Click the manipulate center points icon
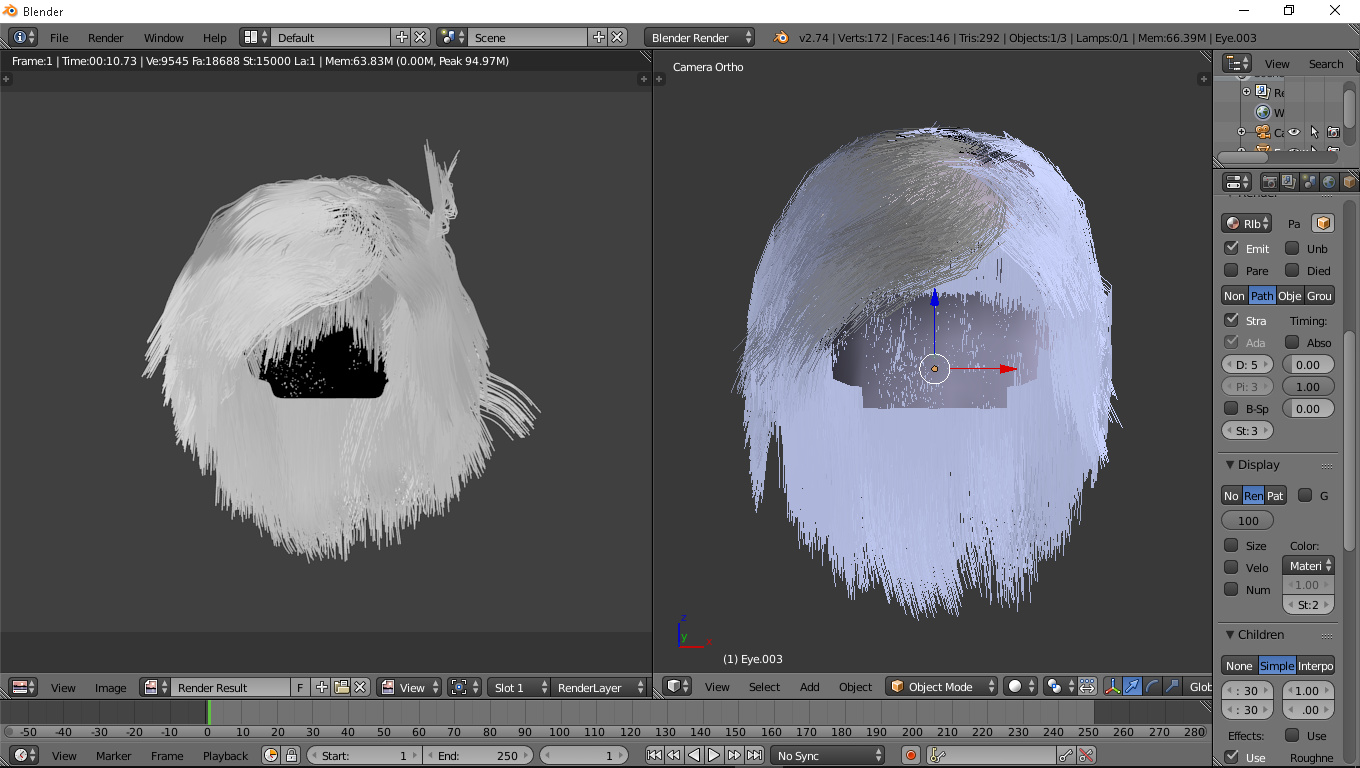Image resolution: width=1360 pixels, height=768 pixels. click(1087, 687)
